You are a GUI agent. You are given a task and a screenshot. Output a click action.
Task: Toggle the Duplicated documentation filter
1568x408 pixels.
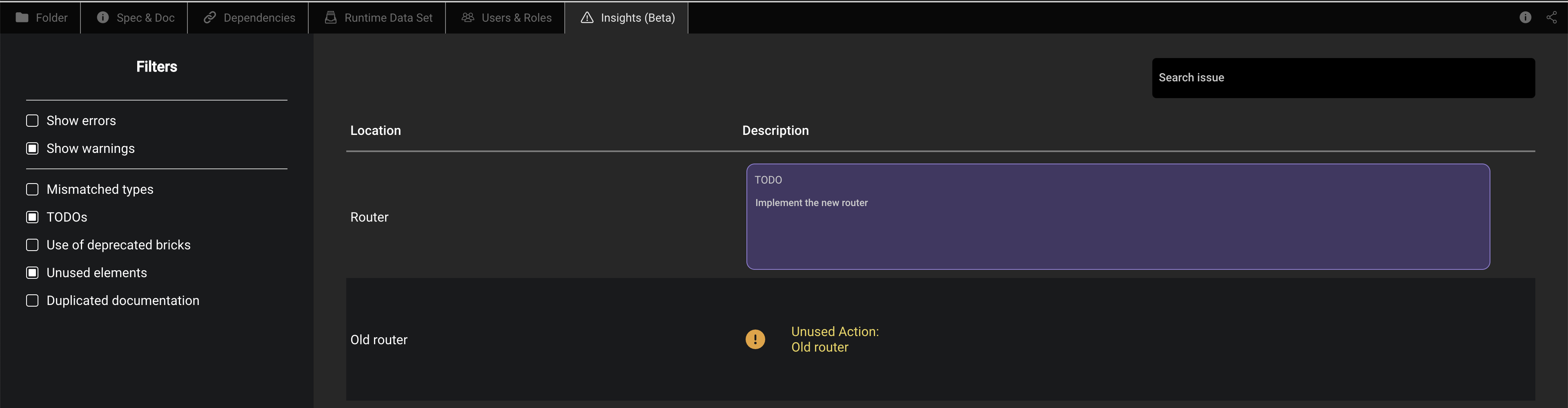point(32,300)
